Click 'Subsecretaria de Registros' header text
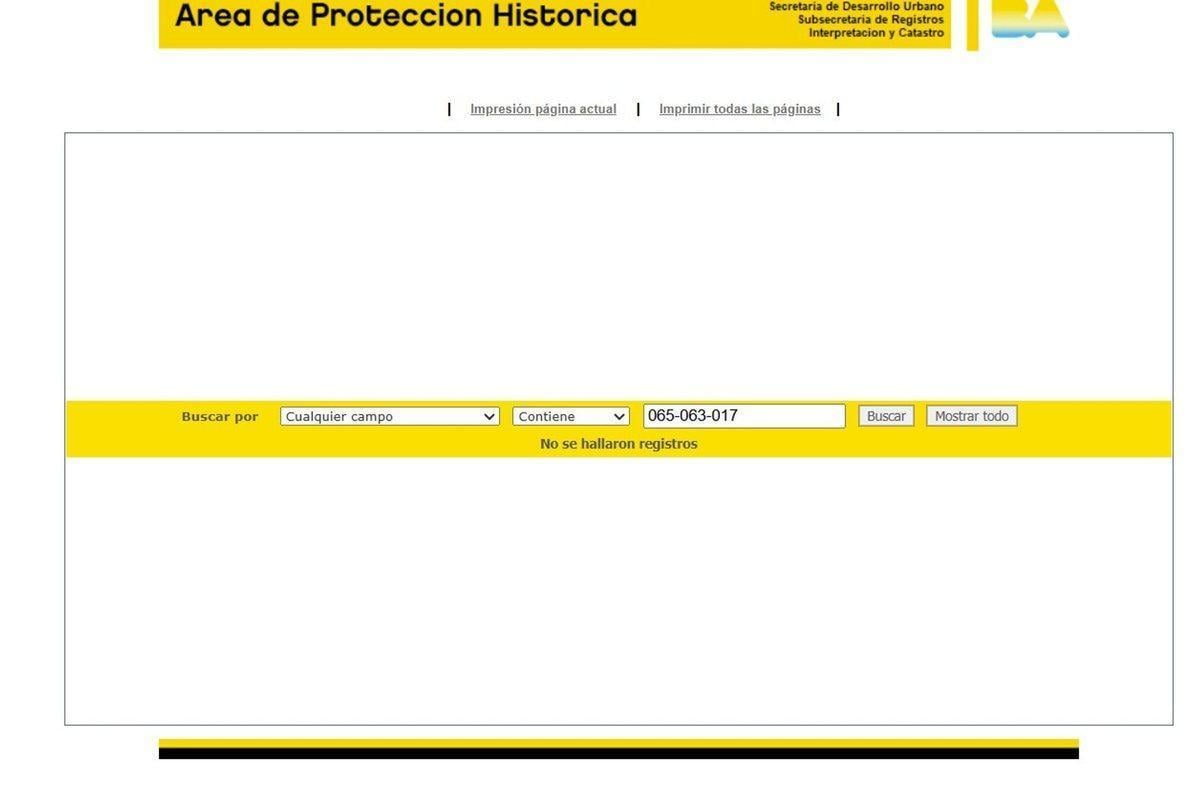The image size is (1200, 786). [870, 19]
